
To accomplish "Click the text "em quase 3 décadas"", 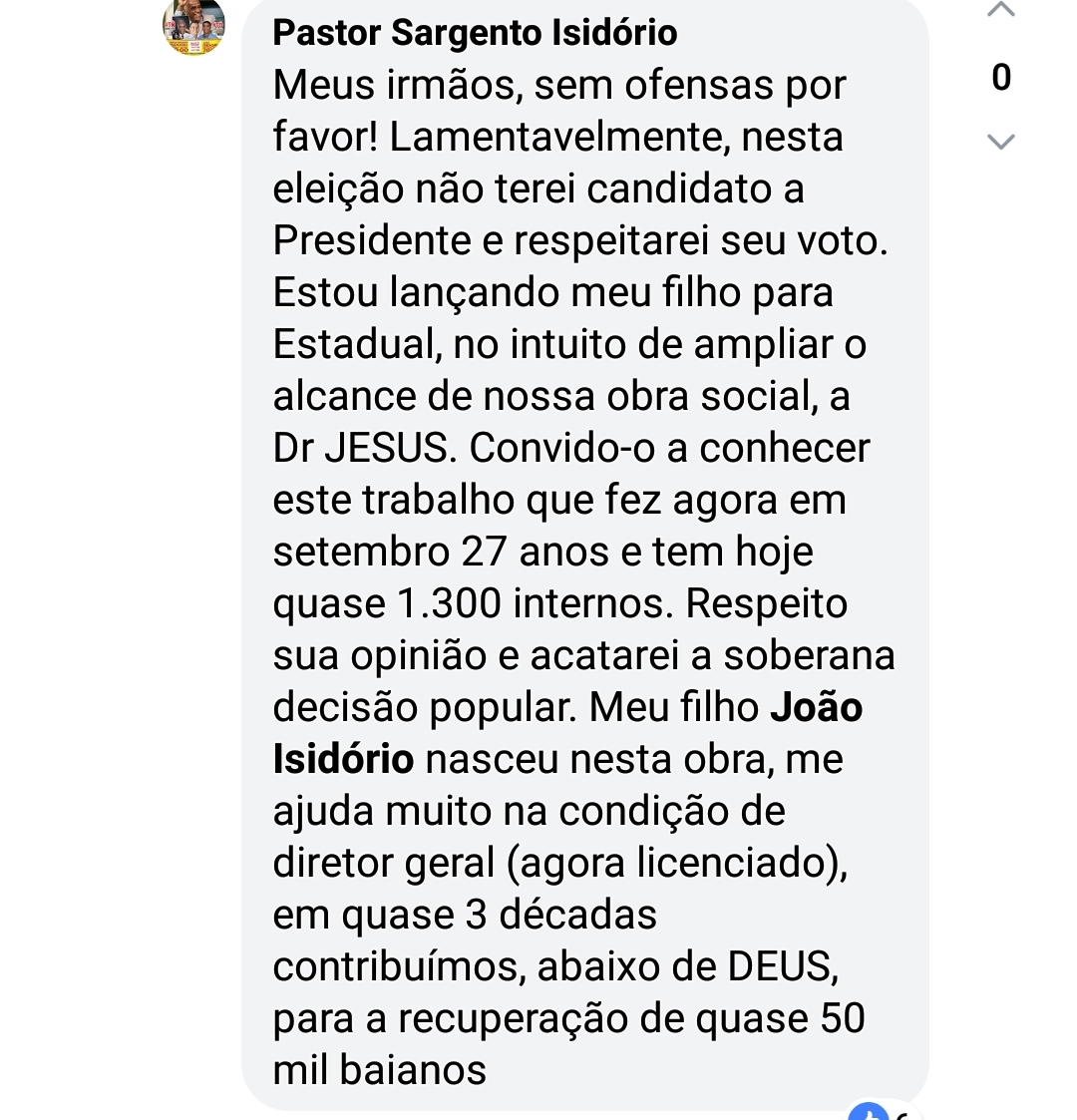I will [465, 915].
